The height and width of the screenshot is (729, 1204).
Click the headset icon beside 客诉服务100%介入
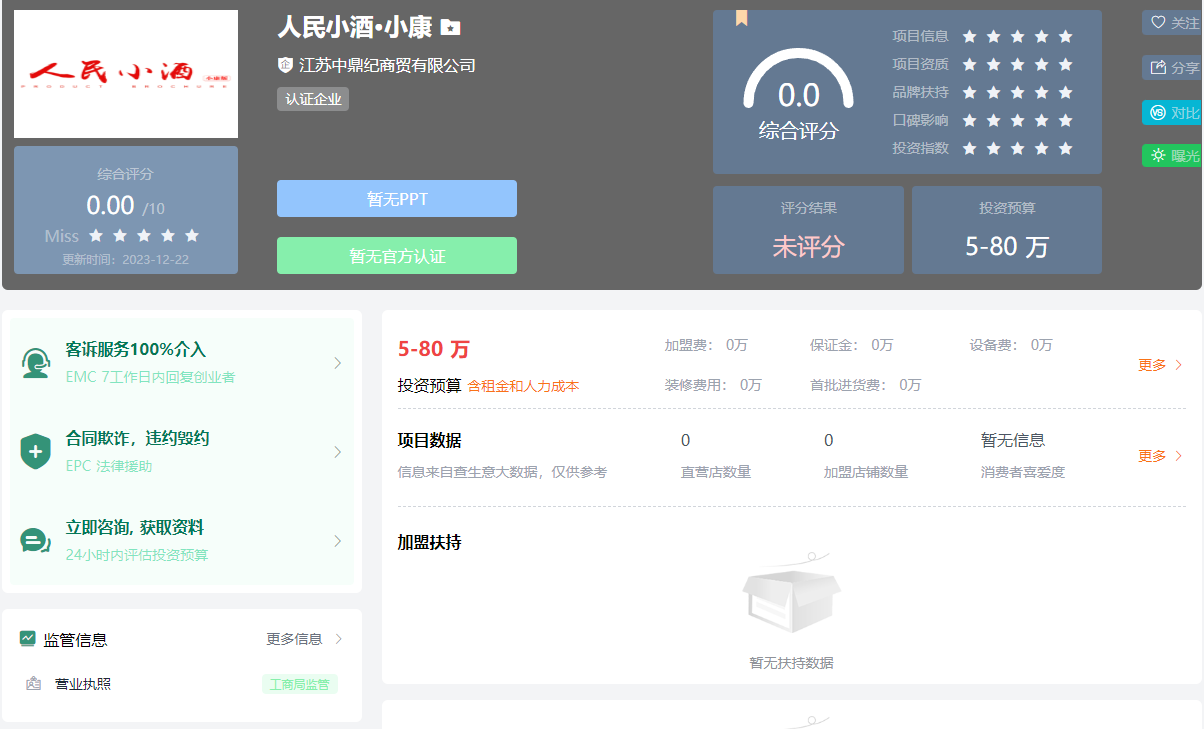point(36,363)
